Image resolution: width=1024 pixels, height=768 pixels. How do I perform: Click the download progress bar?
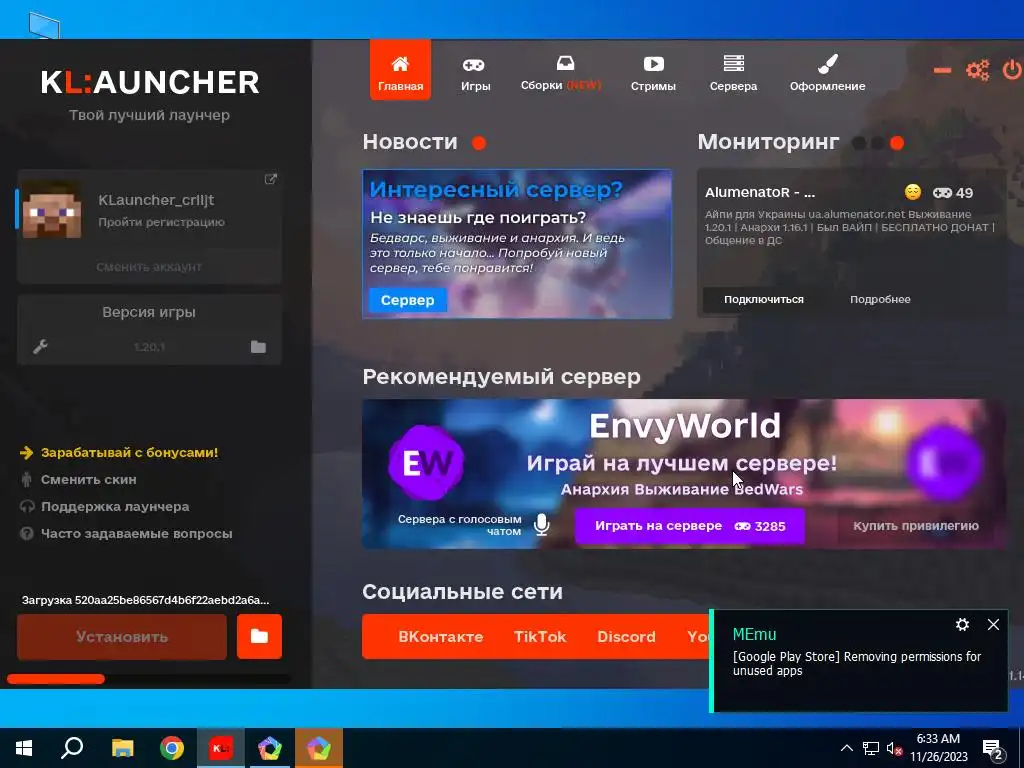click(148, 679)
